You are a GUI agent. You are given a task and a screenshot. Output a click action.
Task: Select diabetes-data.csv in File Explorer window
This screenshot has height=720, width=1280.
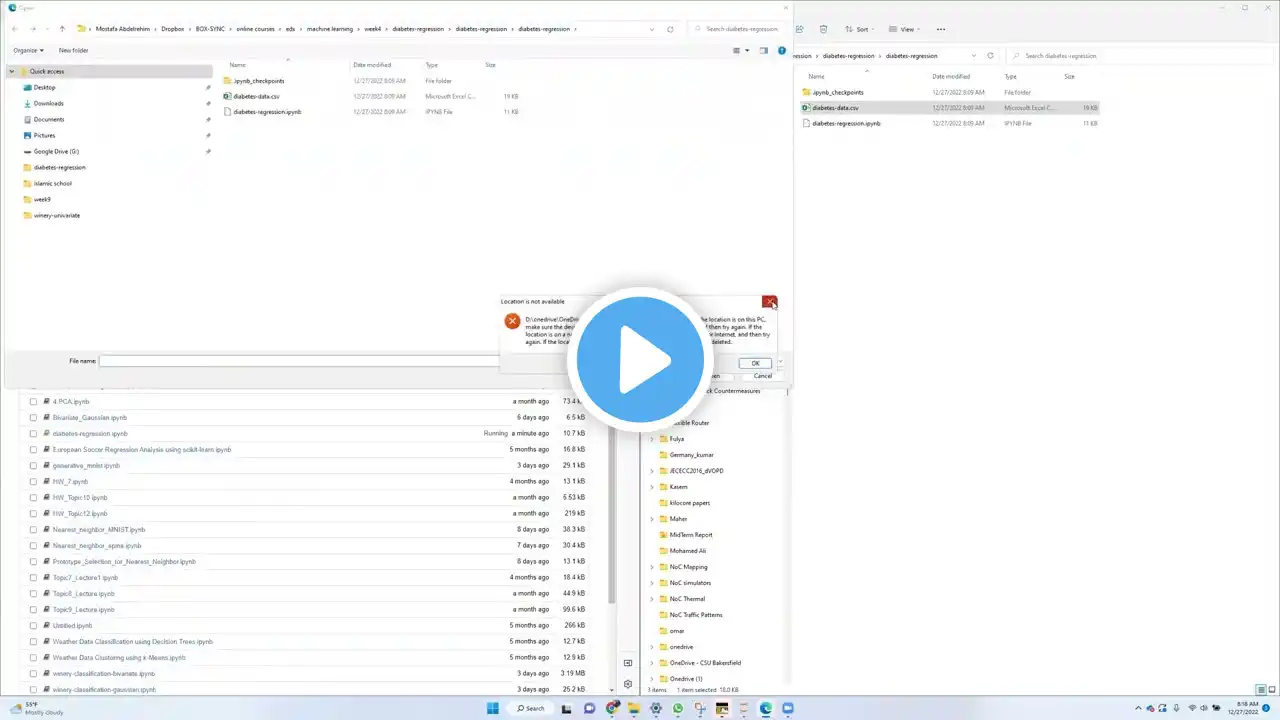coord(835,107)
